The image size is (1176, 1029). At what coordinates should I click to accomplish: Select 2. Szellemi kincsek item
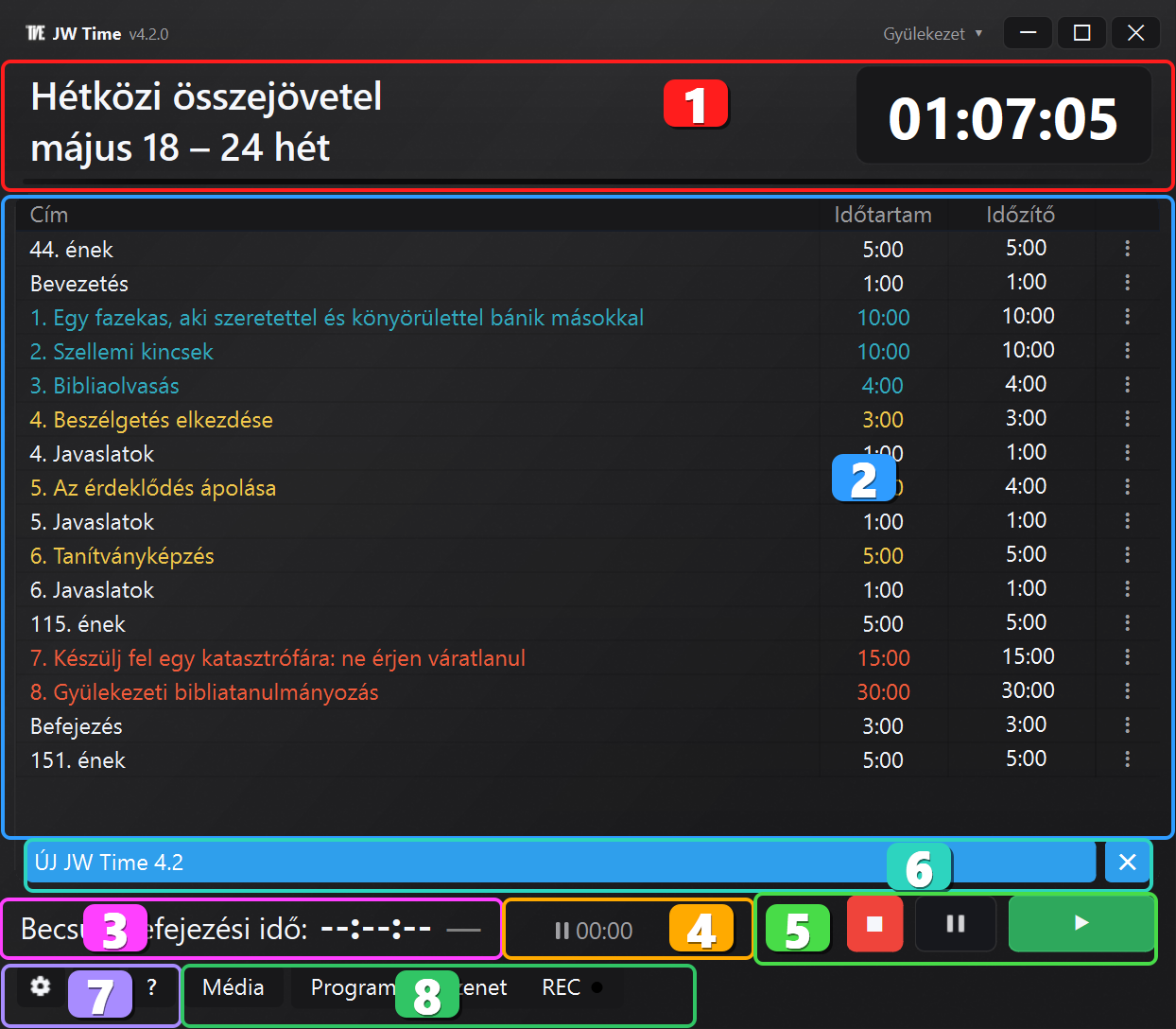pyautogui.click(x=122, y=352)
